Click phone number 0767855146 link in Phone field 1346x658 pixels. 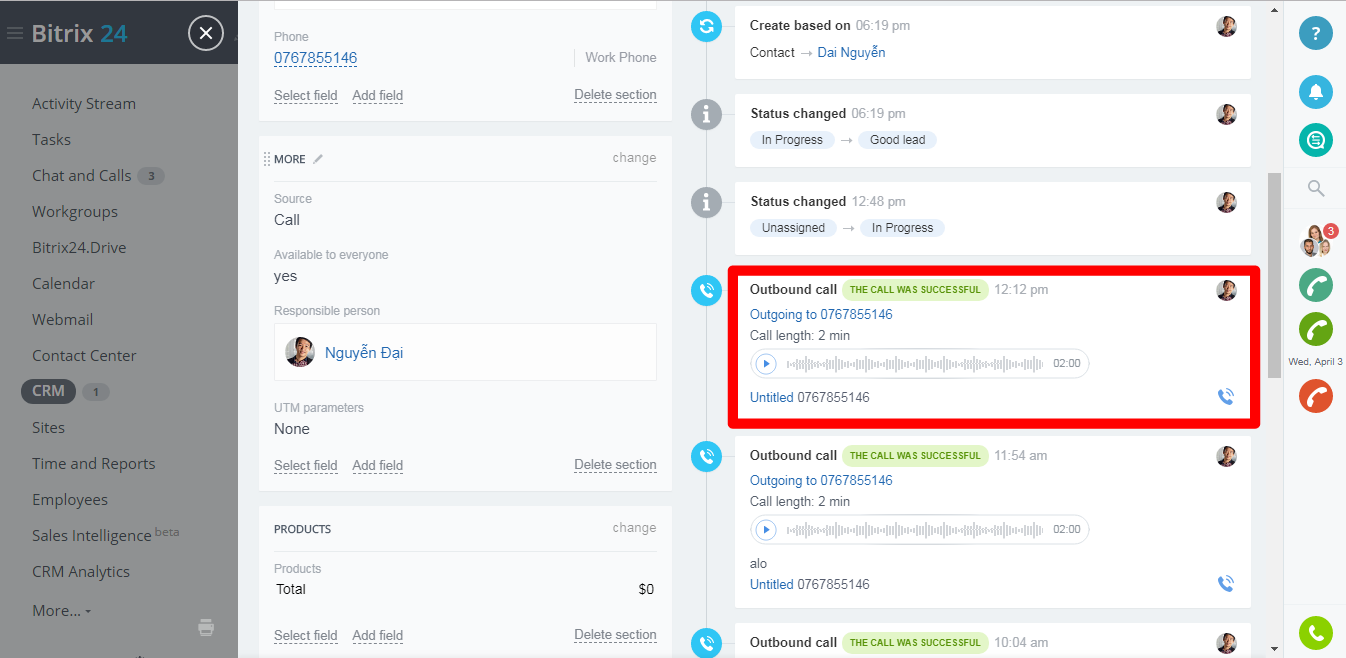pyautogui.click(x=316, y=58)
